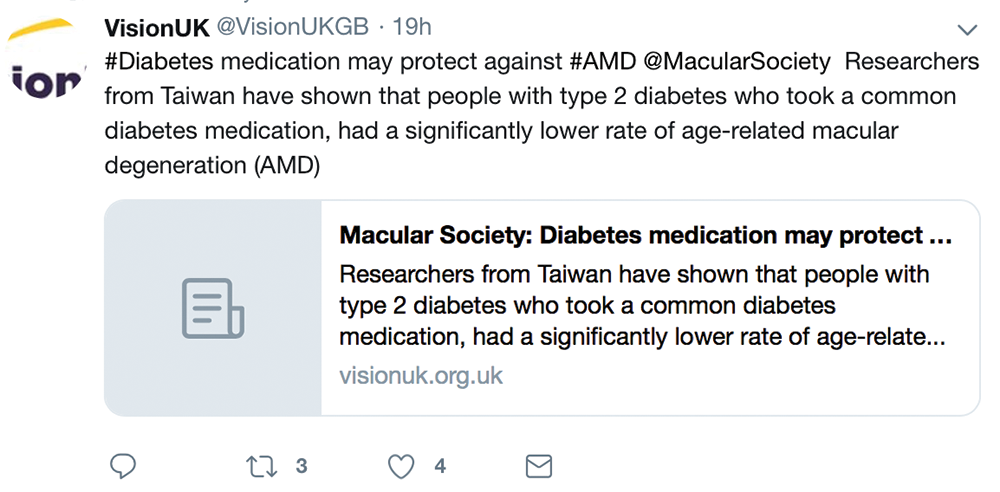Click the link card description text
The image size is (1000, 492).
(640, 306)
